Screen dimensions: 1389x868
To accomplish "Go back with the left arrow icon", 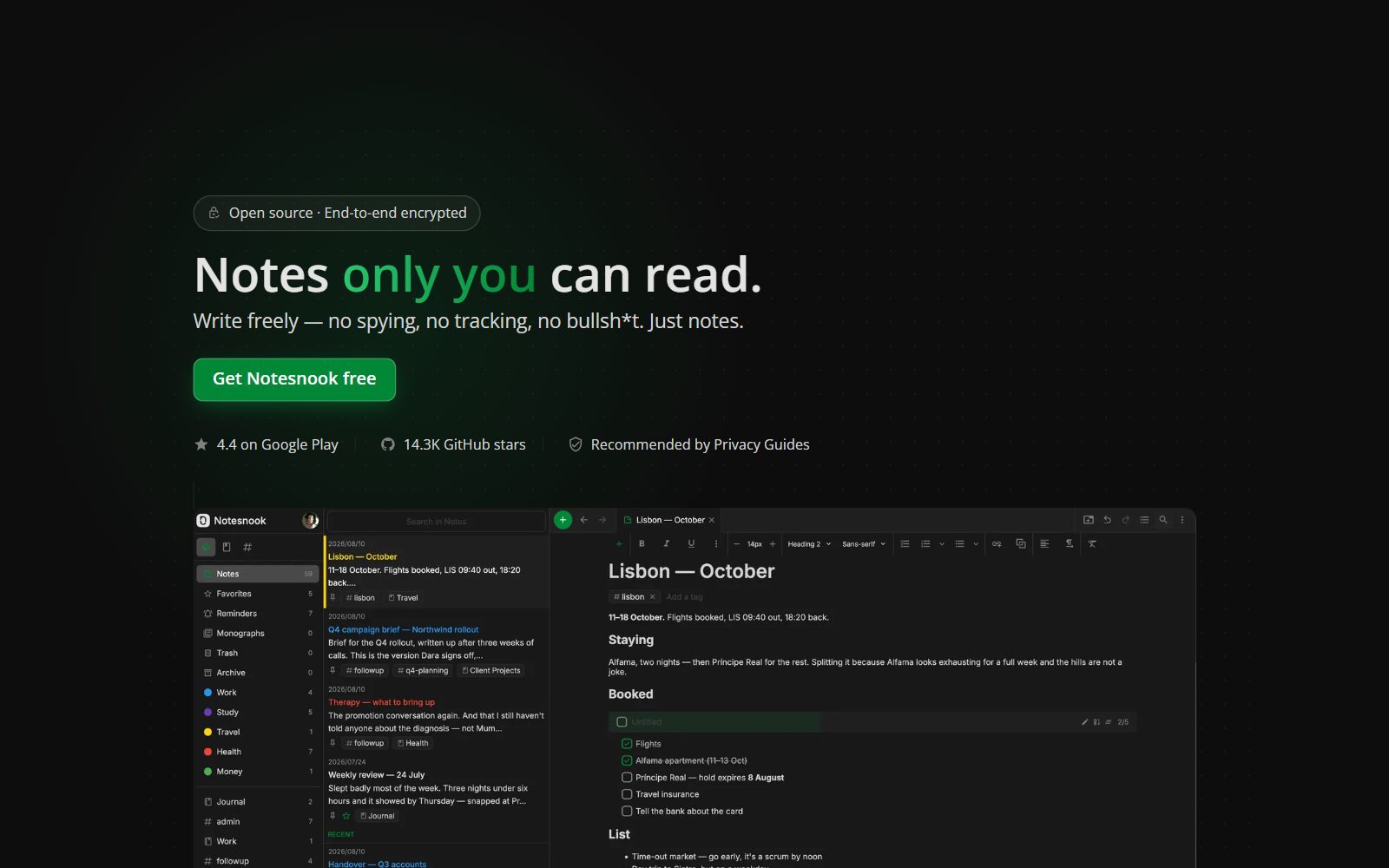I will (x=584, y=520).
